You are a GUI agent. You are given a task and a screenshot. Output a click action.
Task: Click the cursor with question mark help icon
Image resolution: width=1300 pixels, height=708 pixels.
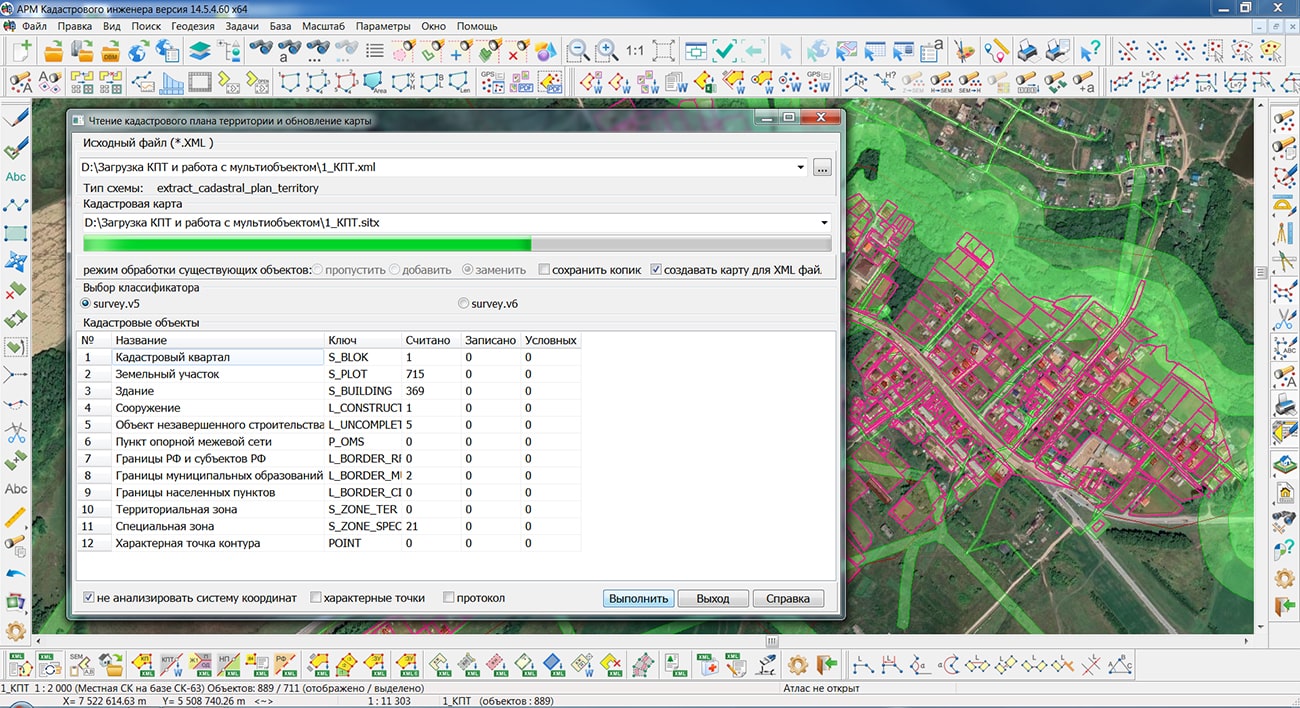[x=1090, y=50]
